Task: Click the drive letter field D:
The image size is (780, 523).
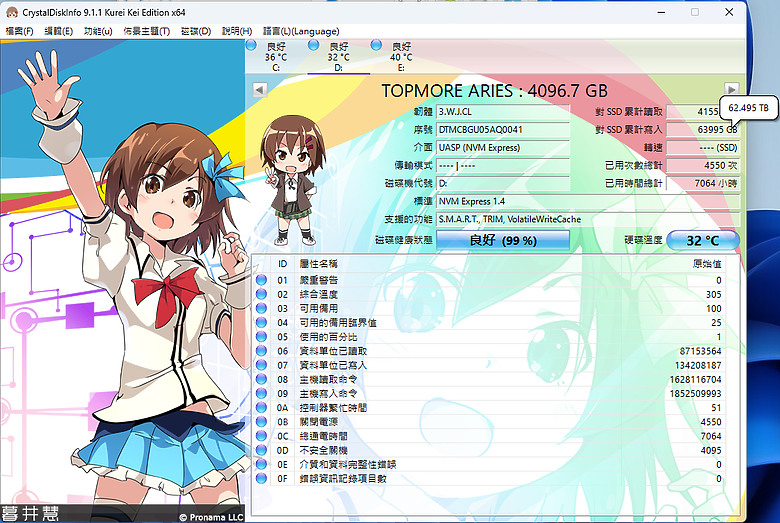Action: tap(503, 184)
